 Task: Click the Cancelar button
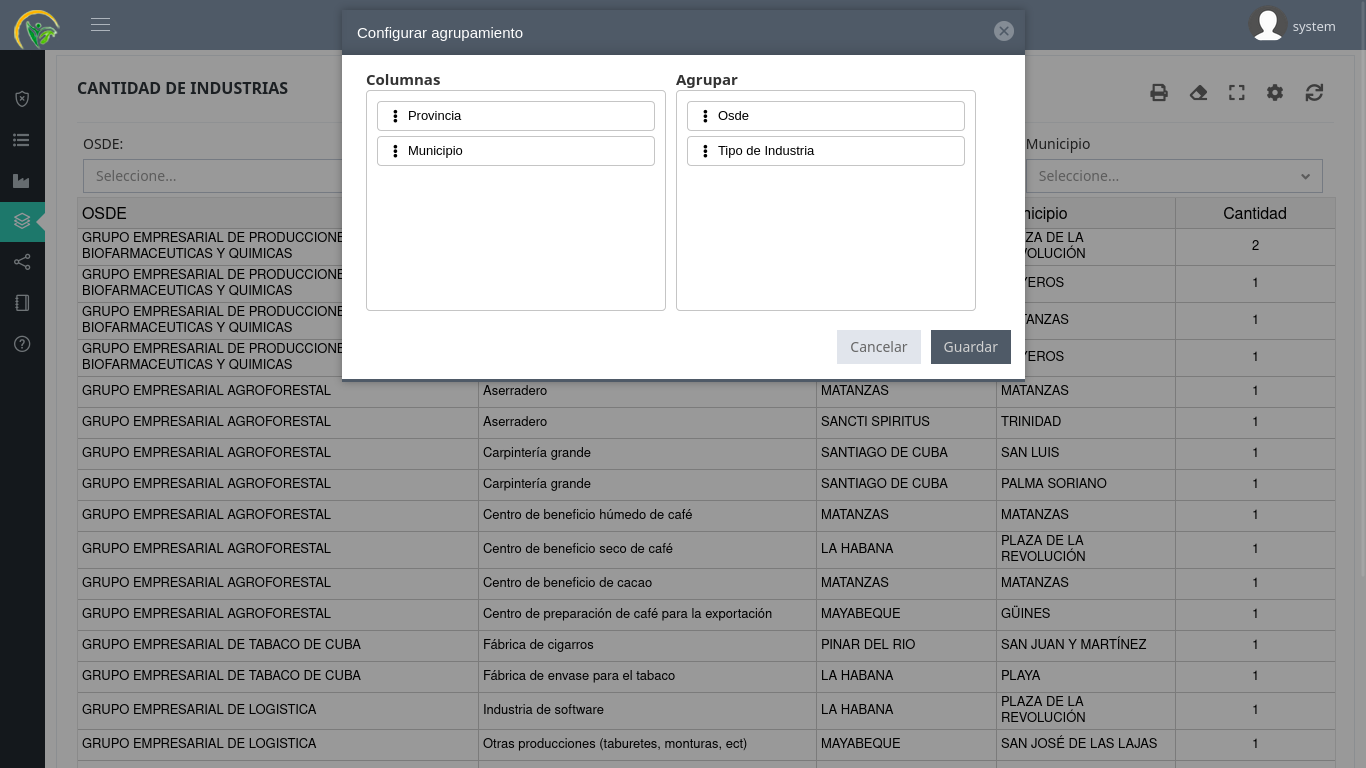tap(878, 347)
